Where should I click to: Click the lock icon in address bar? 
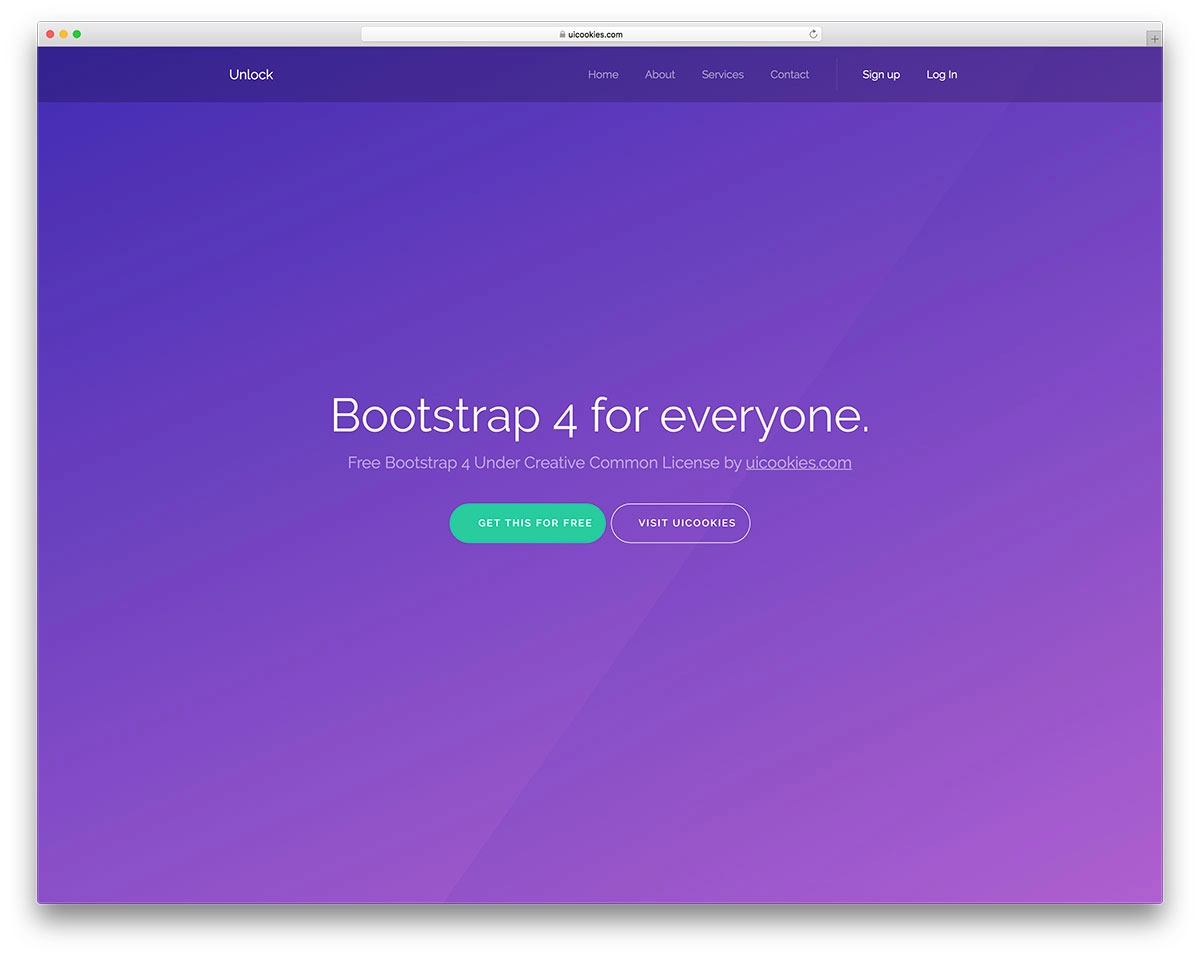coord(563,34)
